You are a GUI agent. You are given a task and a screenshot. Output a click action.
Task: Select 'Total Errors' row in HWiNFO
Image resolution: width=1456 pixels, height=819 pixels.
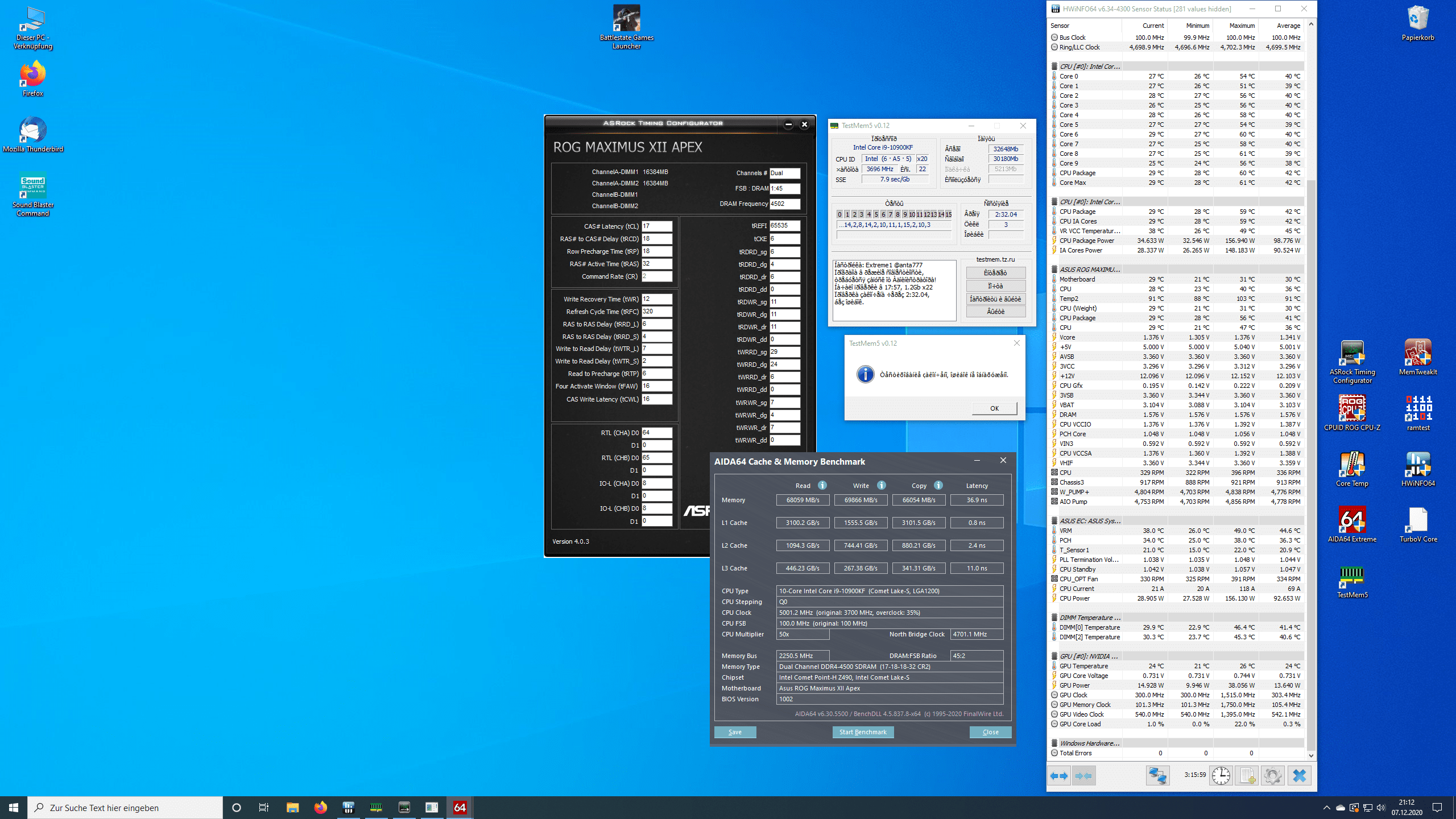pos(1176,753)
